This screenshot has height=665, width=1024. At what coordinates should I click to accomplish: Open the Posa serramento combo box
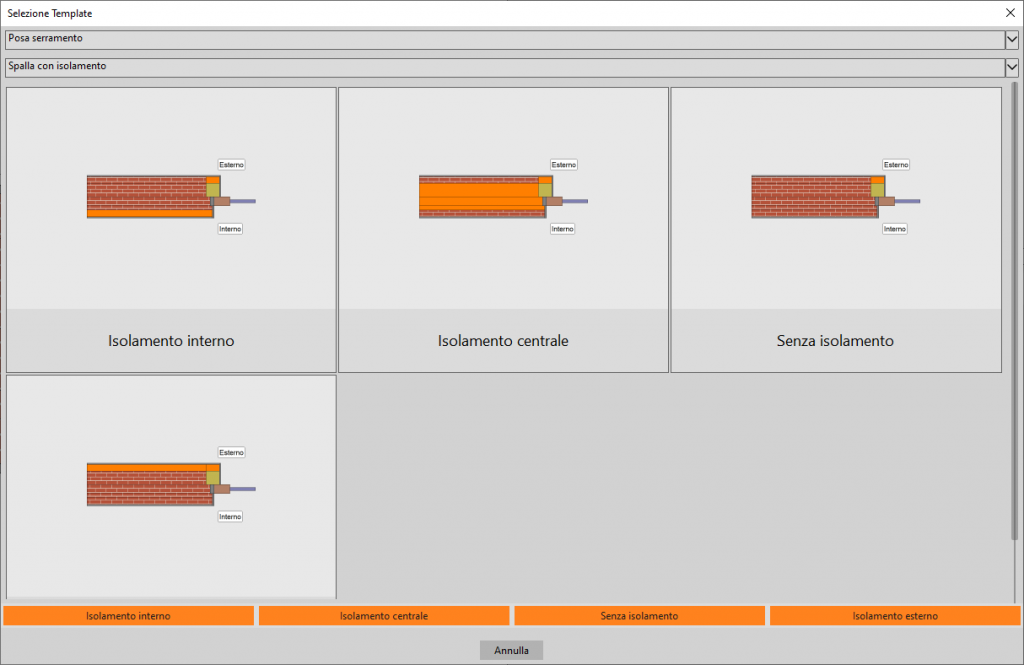coord(500,39)
